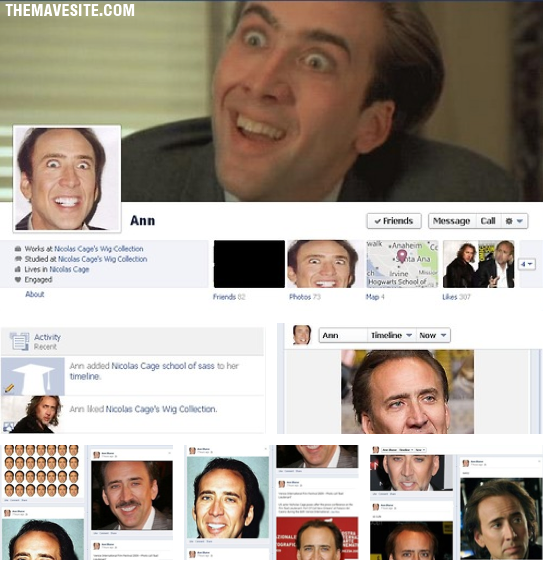Open the Timeline dropdown

pyautogui.click(x=392, y=335)
